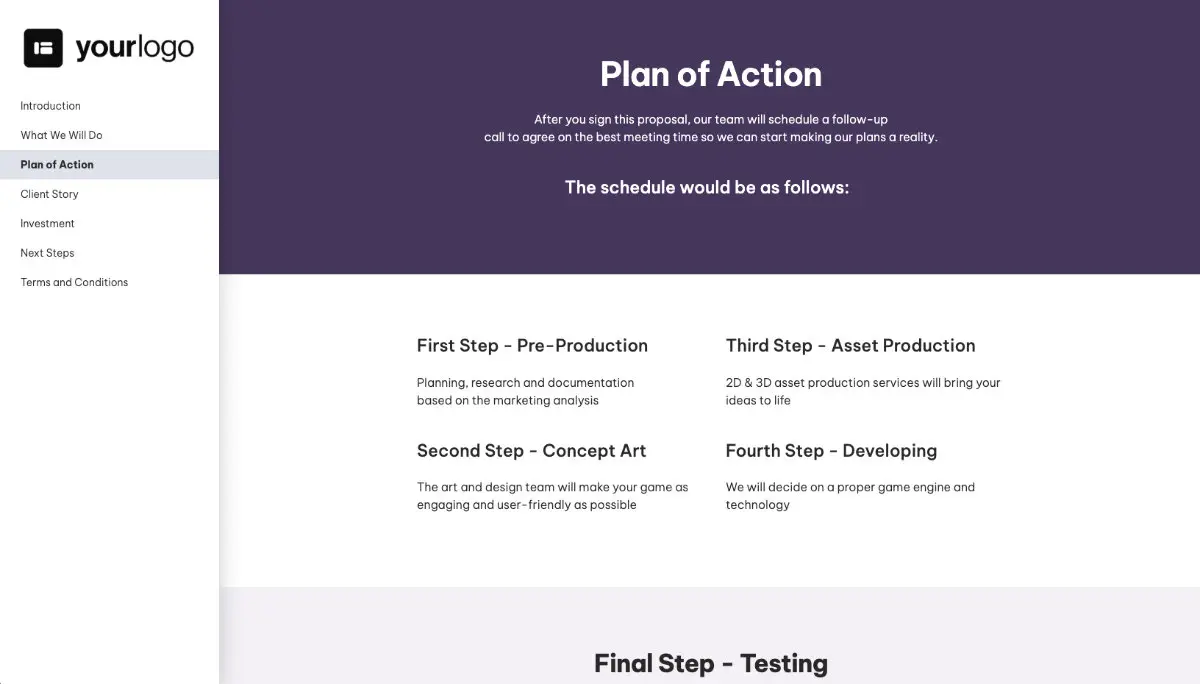Click the Fourth Step - Developing heading

coord(832,450)
